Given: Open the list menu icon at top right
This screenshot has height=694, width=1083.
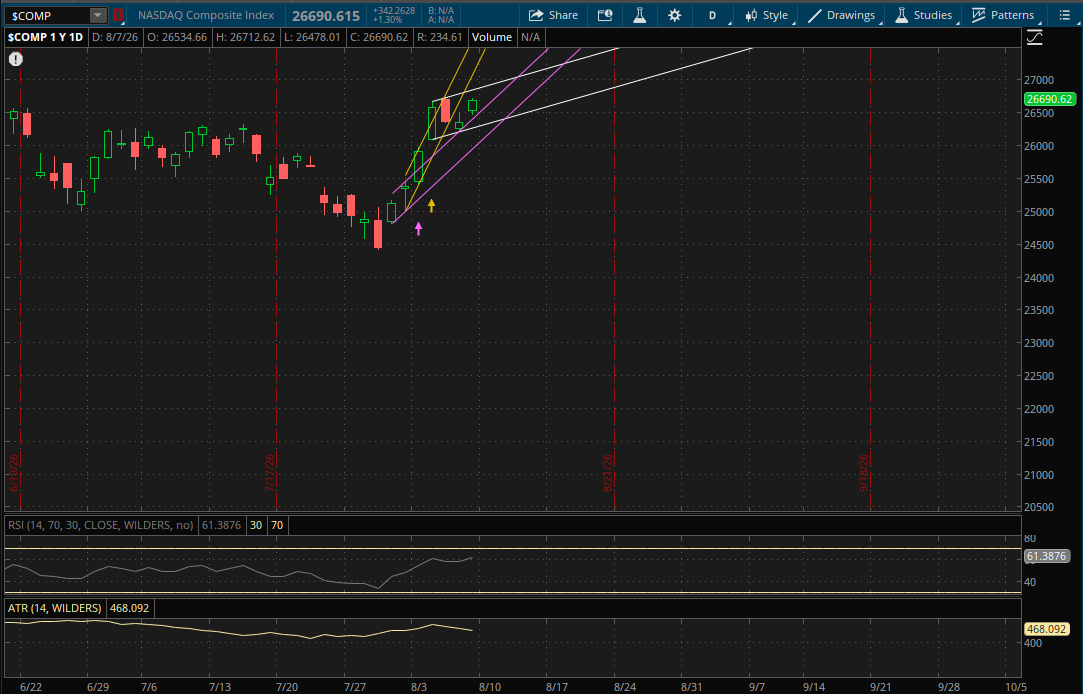Looking at the screenshot, I should [x=1064, y=15].
